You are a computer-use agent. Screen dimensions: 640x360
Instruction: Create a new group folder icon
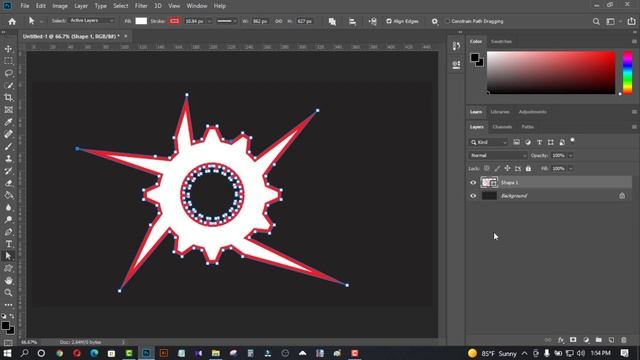coord(598,340)
